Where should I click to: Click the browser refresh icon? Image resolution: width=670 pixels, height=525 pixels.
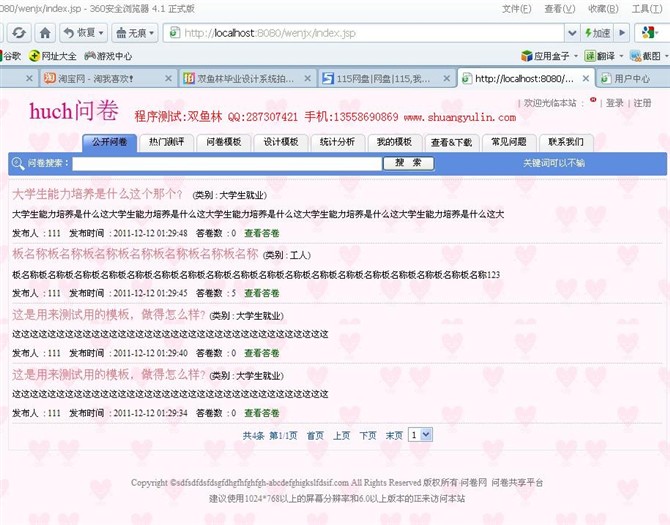(x=19, y=33)
